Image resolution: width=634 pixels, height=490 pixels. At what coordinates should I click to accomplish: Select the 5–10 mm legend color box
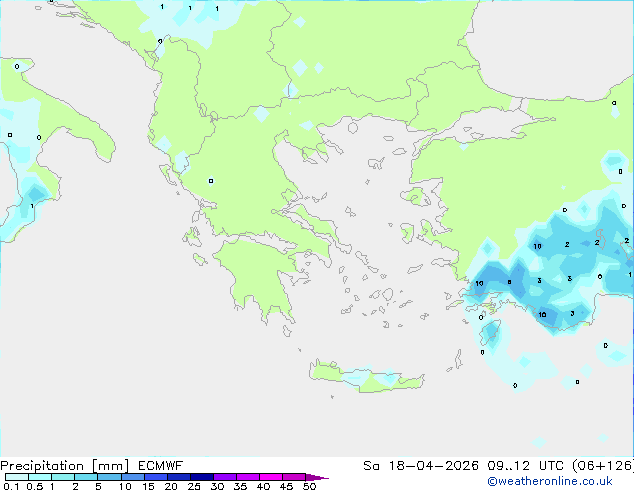point(109,477)
